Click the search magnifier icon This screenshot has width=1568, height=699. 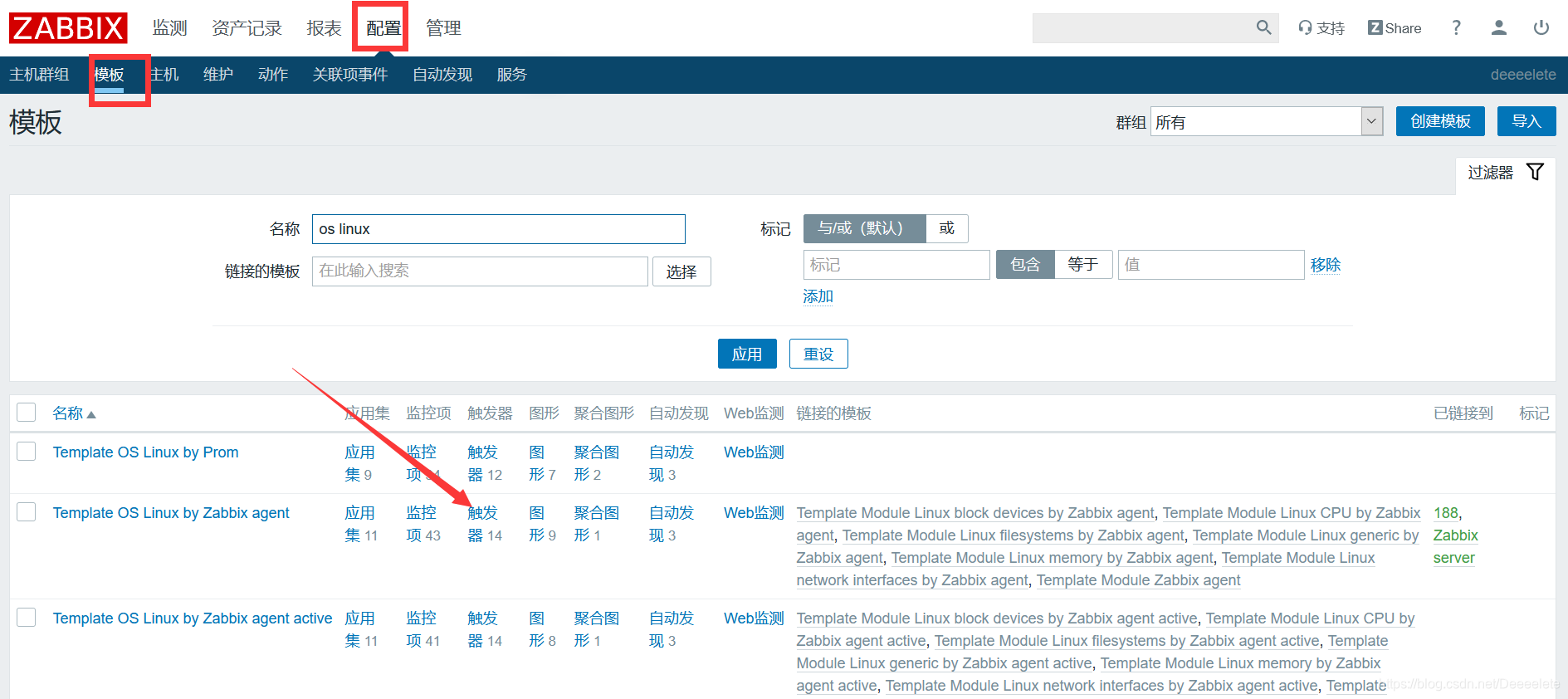[x=1263, y=27]
